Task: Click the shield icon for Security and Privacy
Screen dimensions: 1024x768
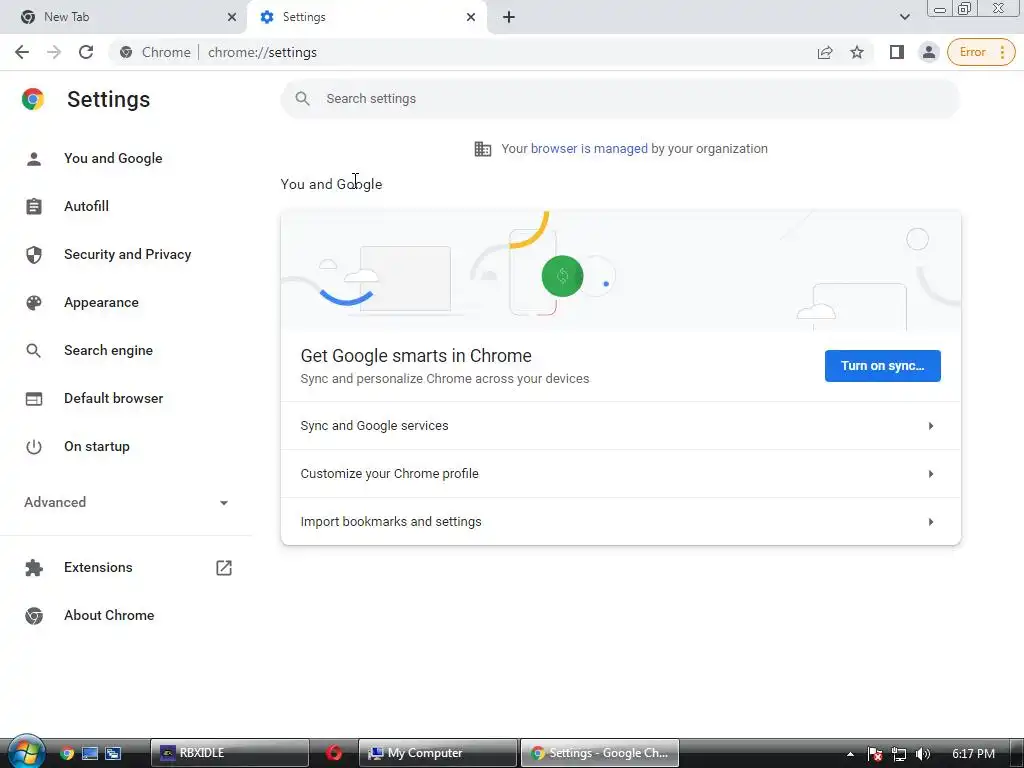Action: coord(34,255)
